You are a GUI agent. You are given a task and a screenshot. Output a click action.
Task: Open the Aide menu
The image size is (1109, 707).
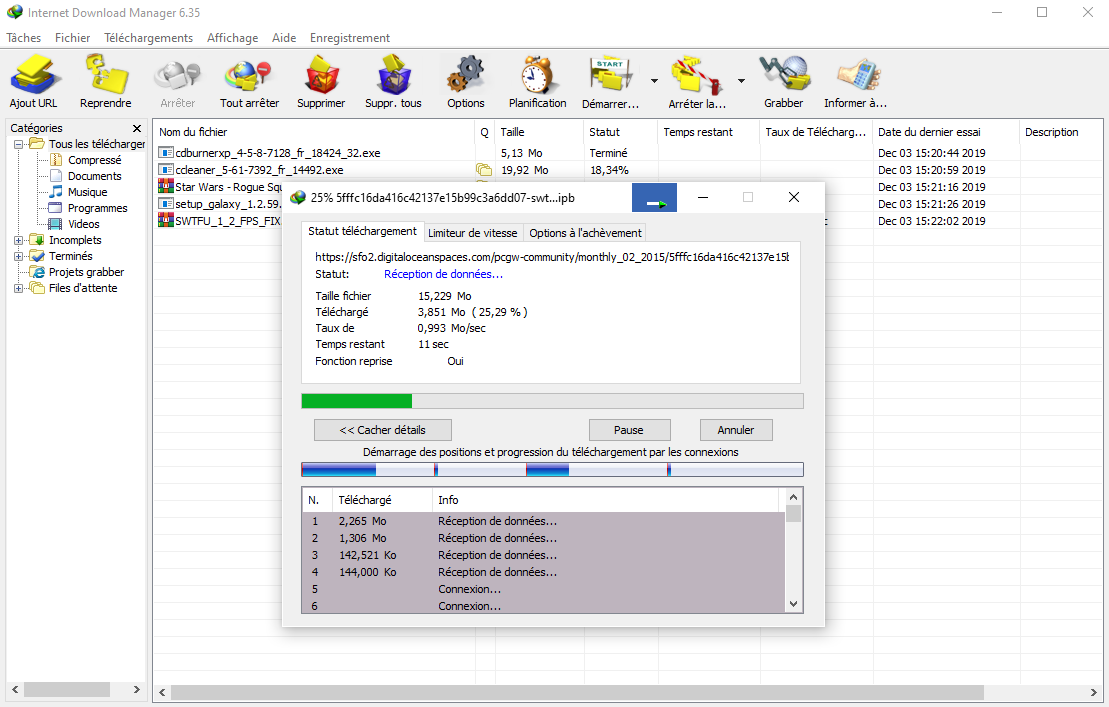pyautogui.click(x=284, y=38)
